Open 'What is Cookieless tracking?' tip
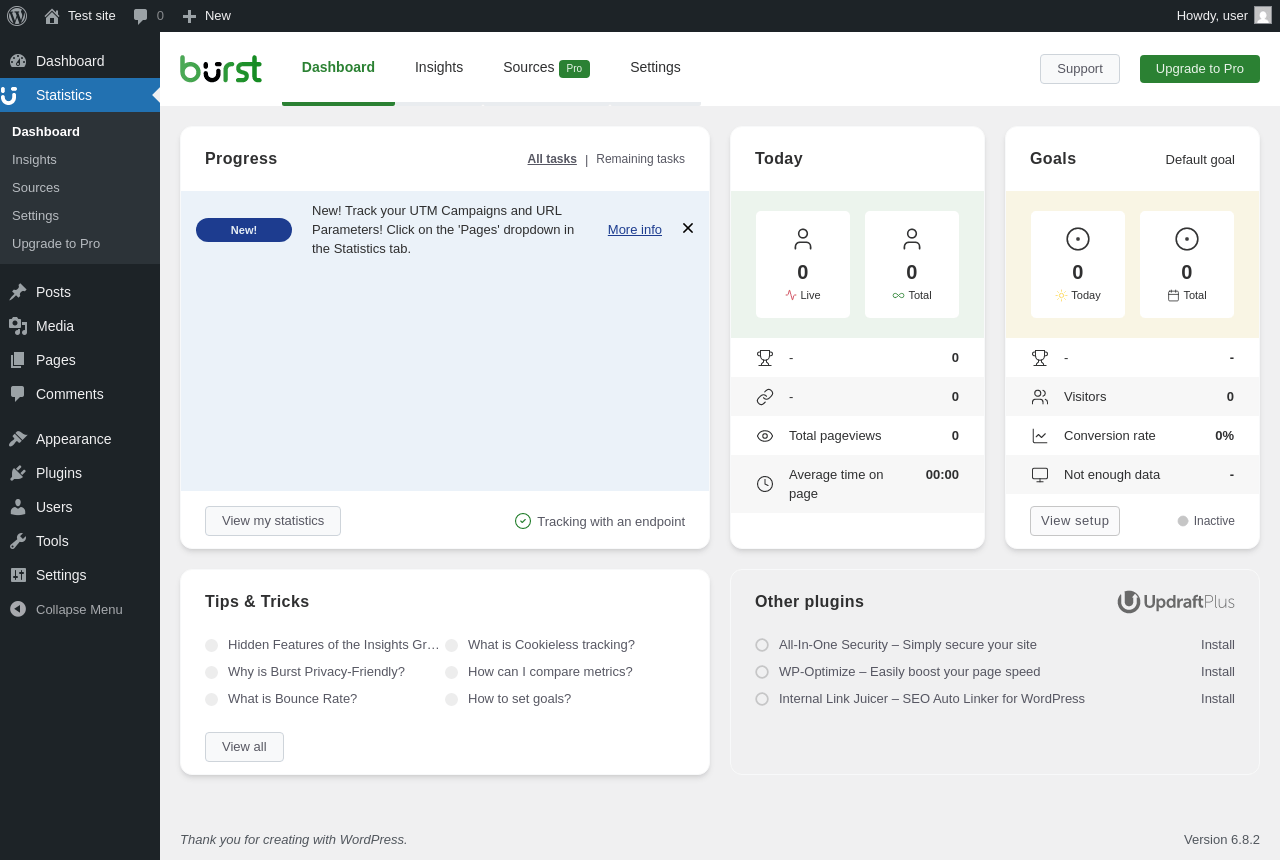Screen dimensions: 1280x860 (x=551, y=645)
